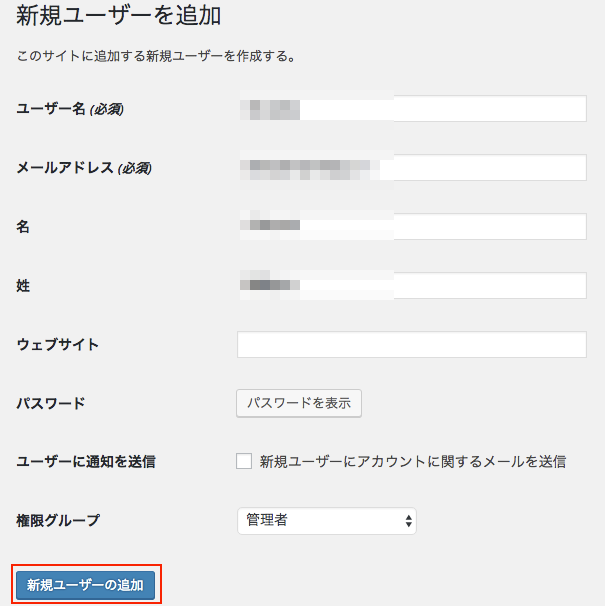Click the ユーザーに通知を送信 label

[x=86, y=461]
